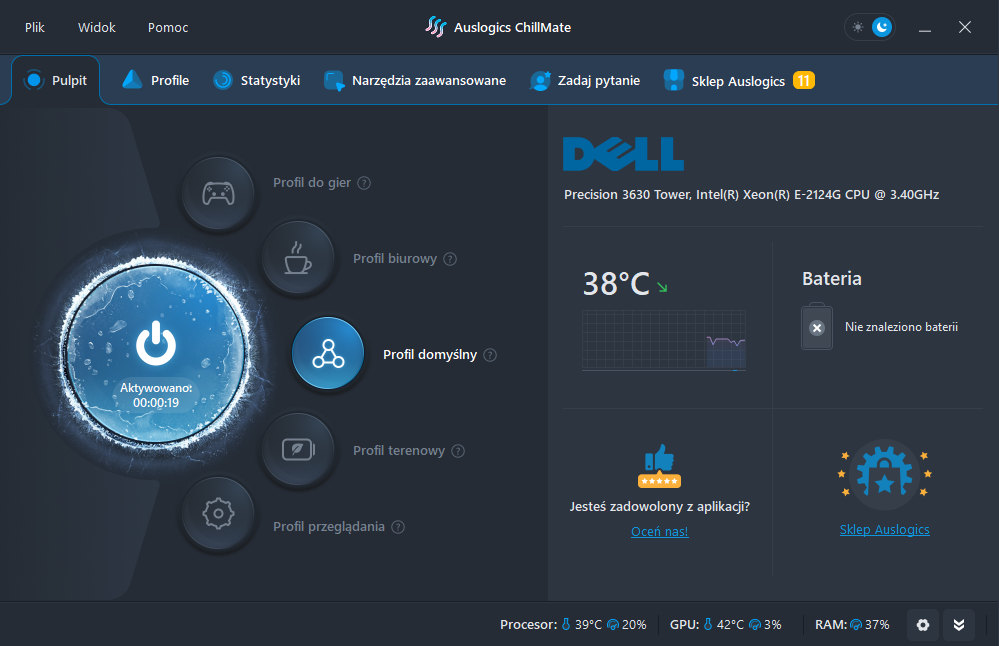Click the Profil do gier label
The width and height of the screenshot is (999, 646).
click(312, 183)
